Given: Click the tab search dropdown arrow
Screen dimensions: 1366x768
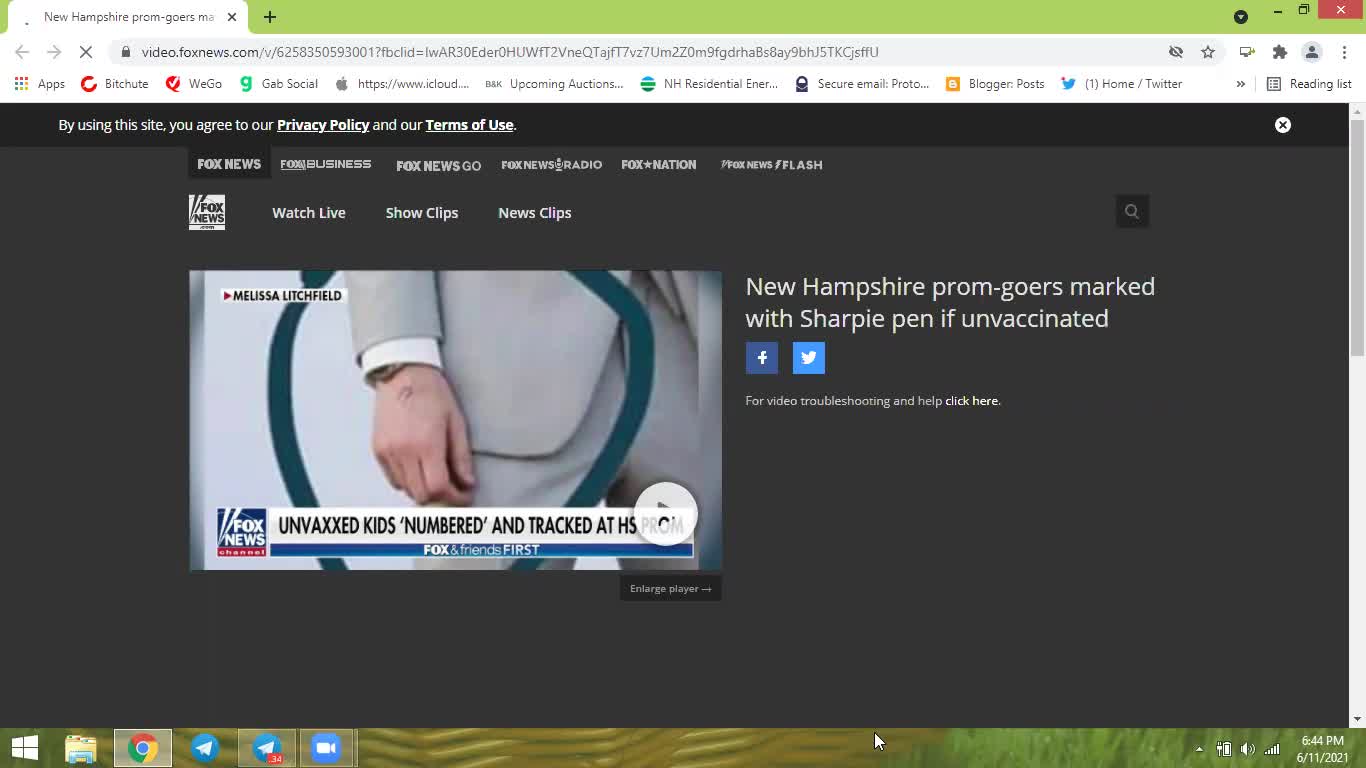Looking at the screenshot, I should [x=1241, y=17].
